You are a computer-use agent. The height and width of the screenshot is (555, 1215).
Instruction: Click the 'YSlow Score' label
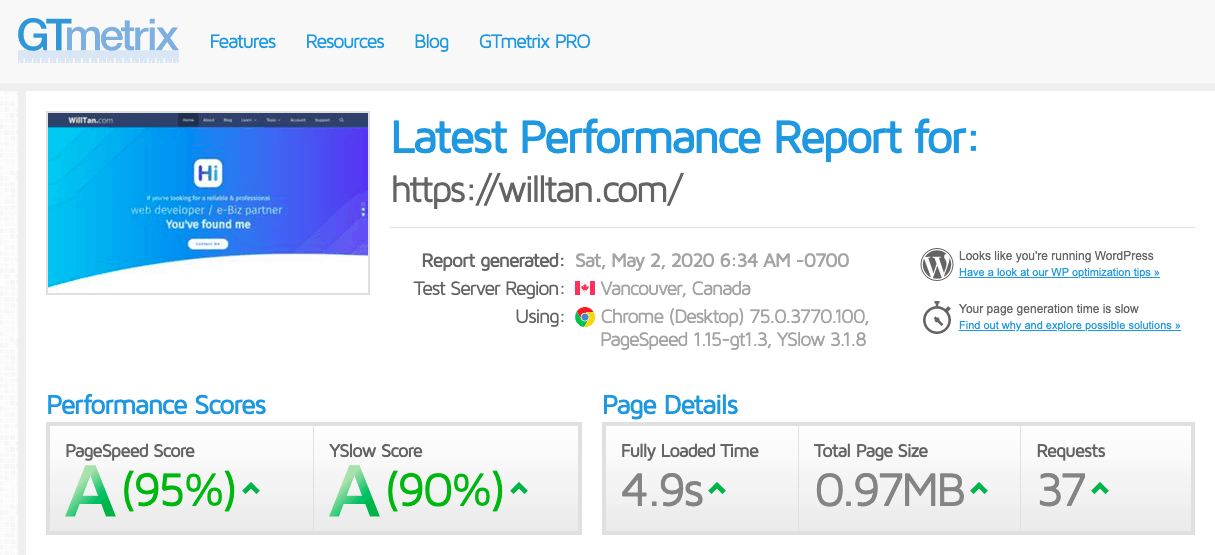click(x=376, y=451)
